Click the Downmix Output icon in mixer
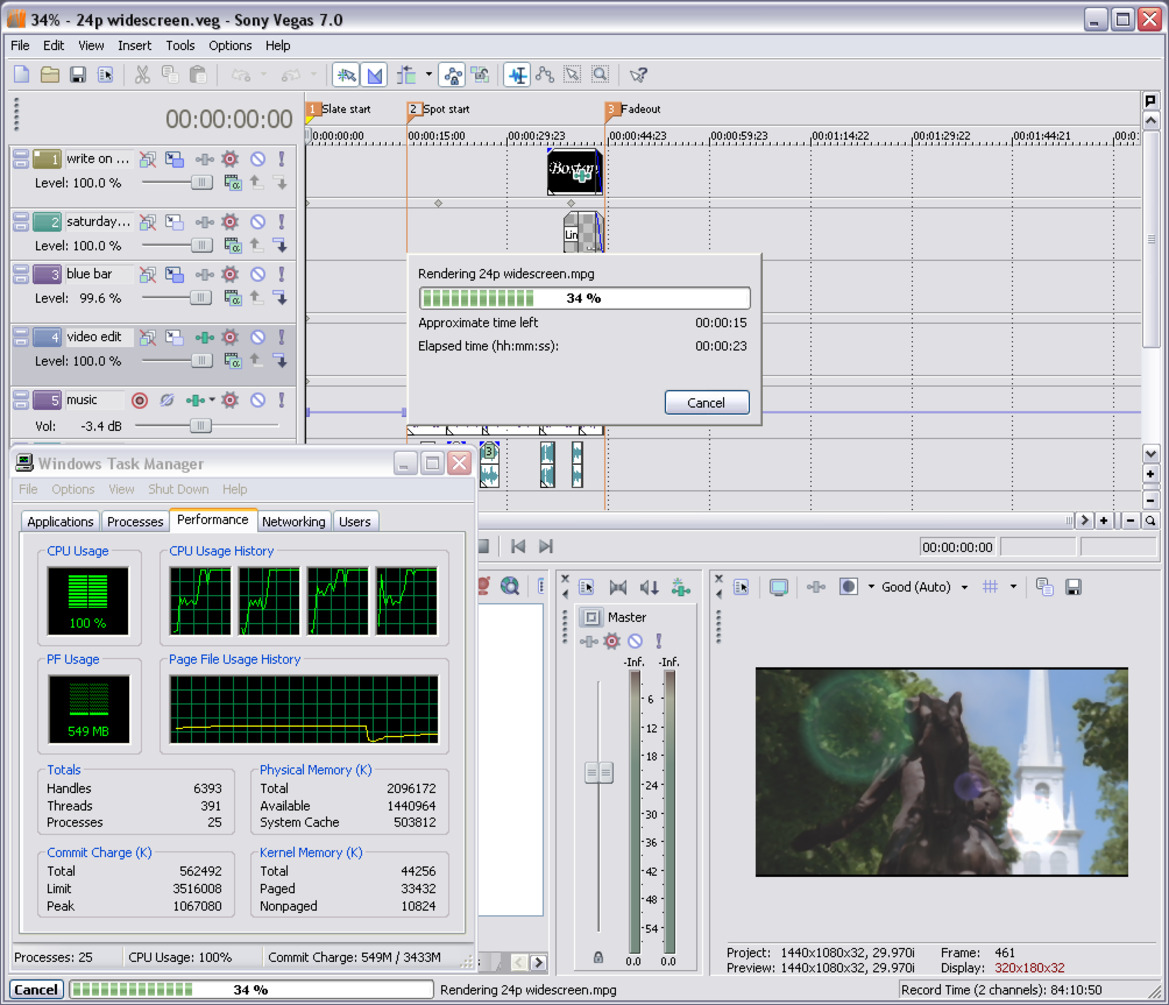Screen dimensions: 1169x1005 click(617, 587)
